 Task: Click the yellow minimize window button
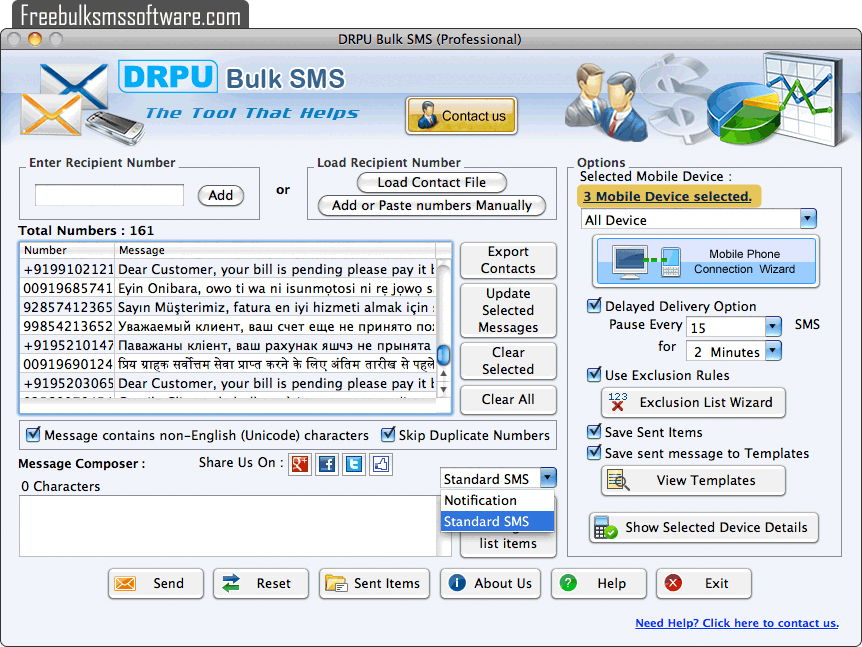[35, 39]
